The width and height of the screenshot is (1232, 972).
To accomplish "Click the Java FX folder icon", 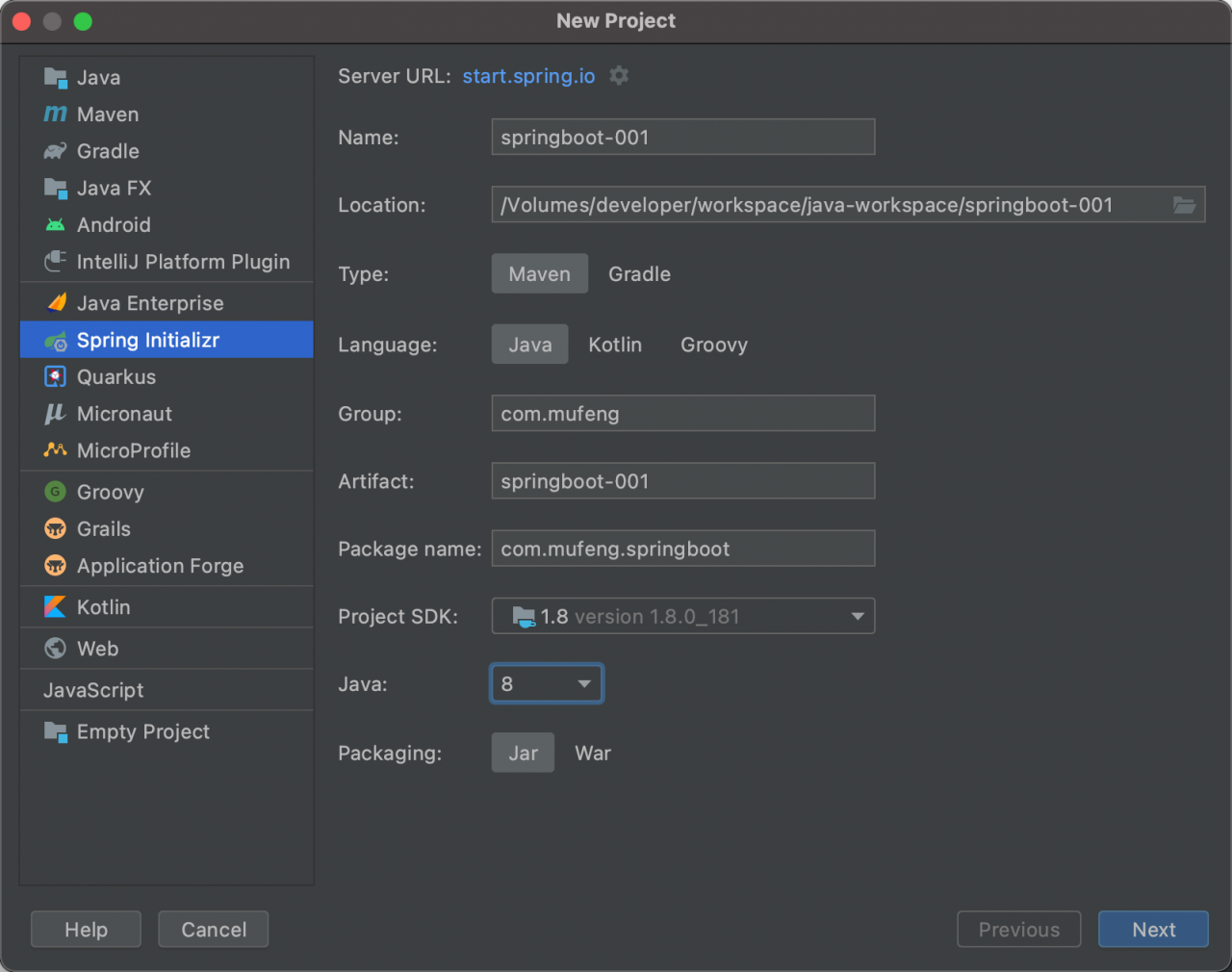I will click(56, 188).
